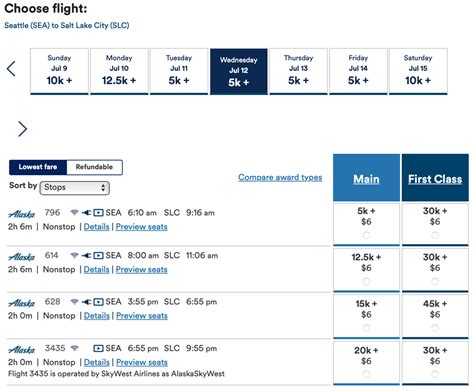This screenshot has width=474, height=391.
Task: Click the entertainment icon on flight 3435
Action: tap(98, 348)
